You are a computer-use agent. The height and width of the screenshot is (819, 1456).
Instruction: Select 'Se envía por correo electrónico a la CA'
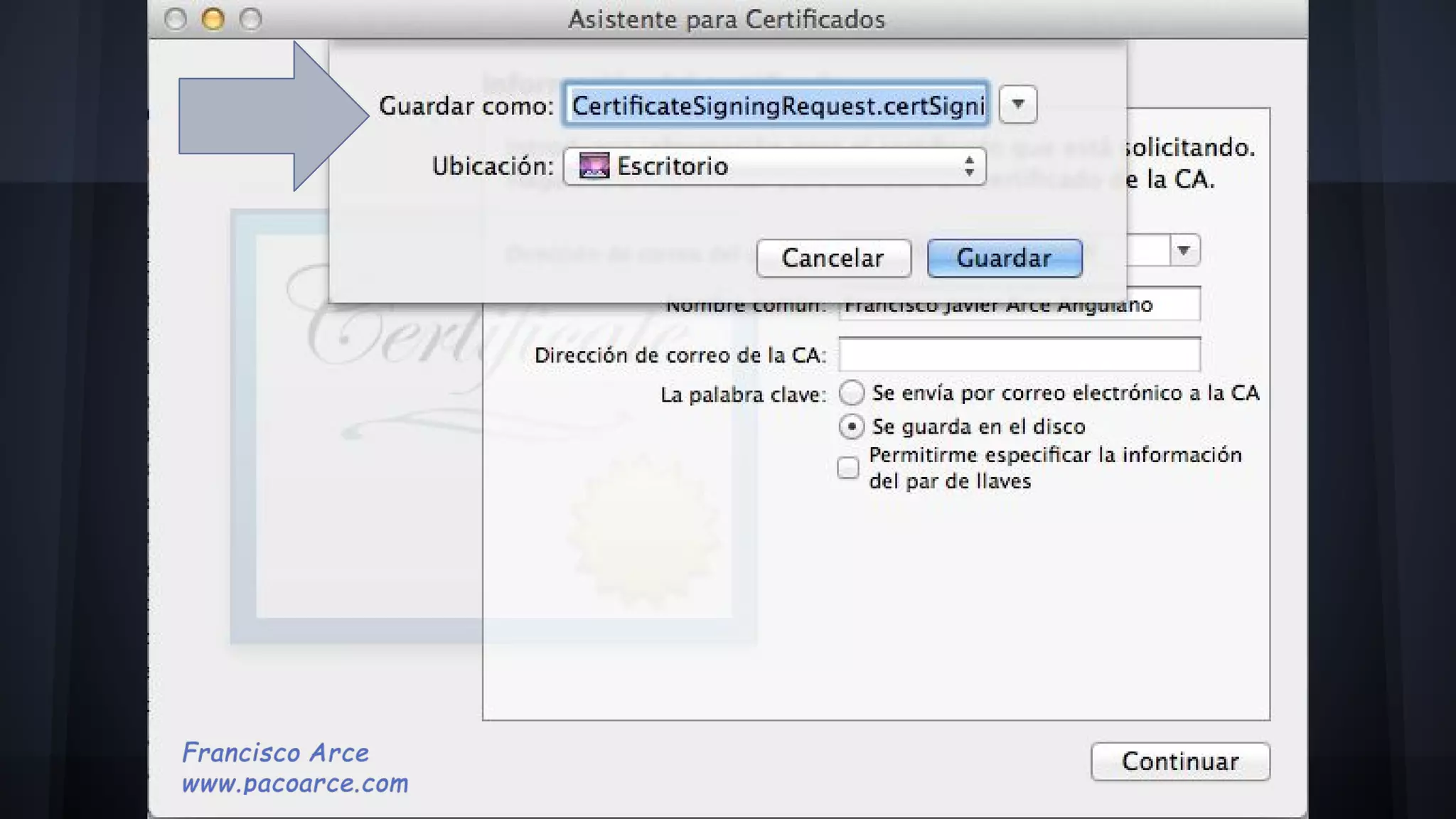coord(851,392)
